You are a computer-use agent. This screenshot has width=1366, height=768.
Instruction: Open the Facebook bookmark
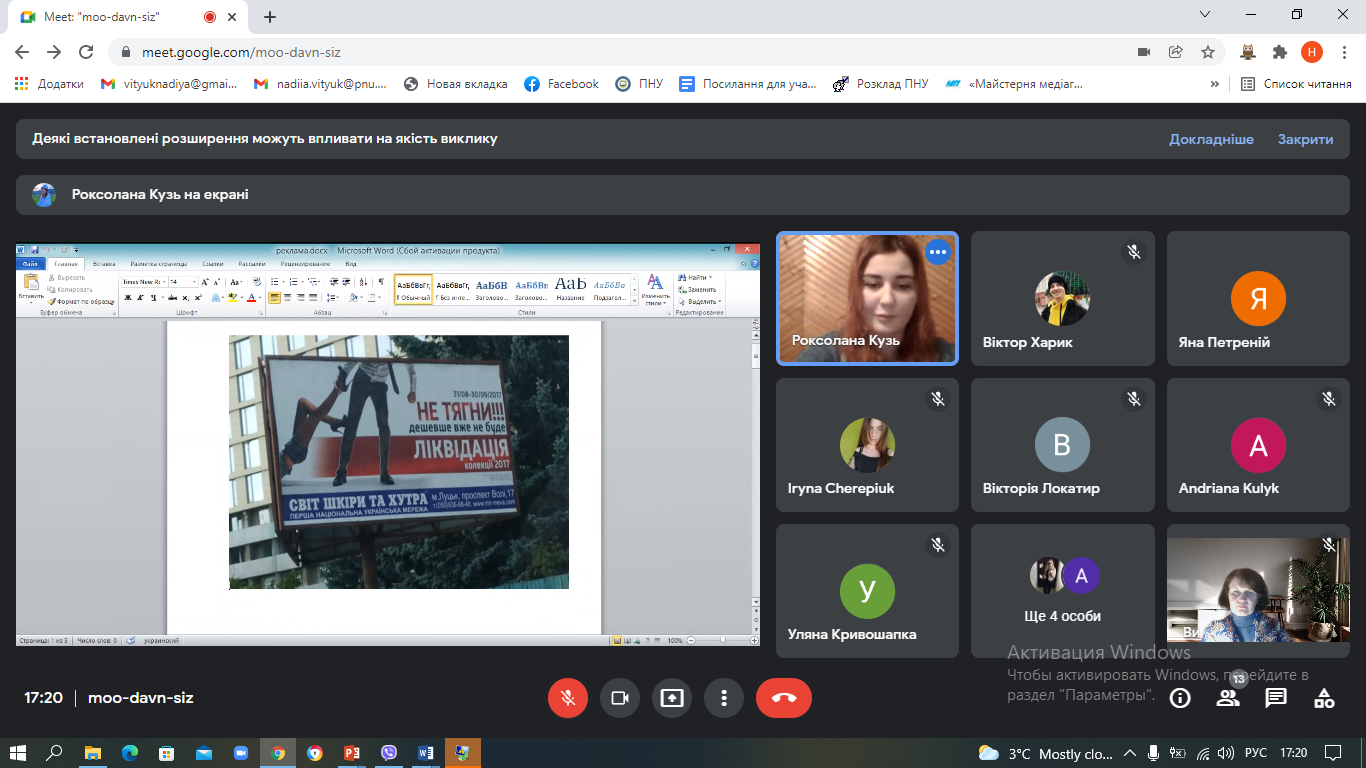(x=561, y=84)
